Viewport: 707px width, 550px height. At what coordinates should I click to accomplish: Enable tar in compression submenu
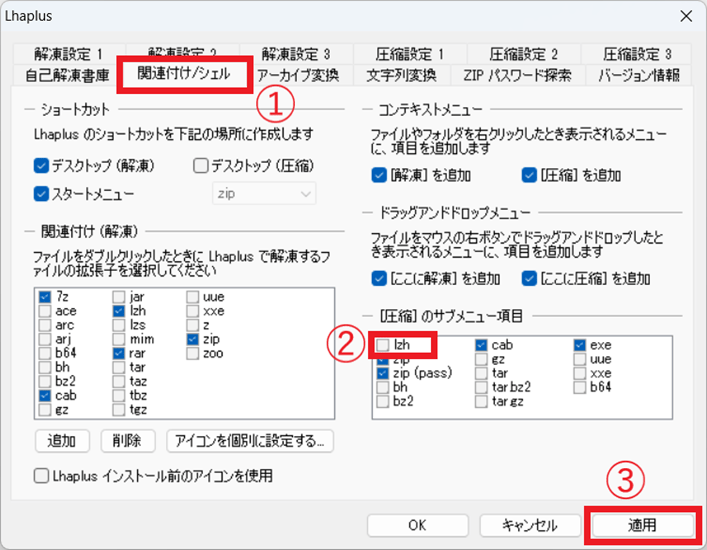(x=481, y=373)
